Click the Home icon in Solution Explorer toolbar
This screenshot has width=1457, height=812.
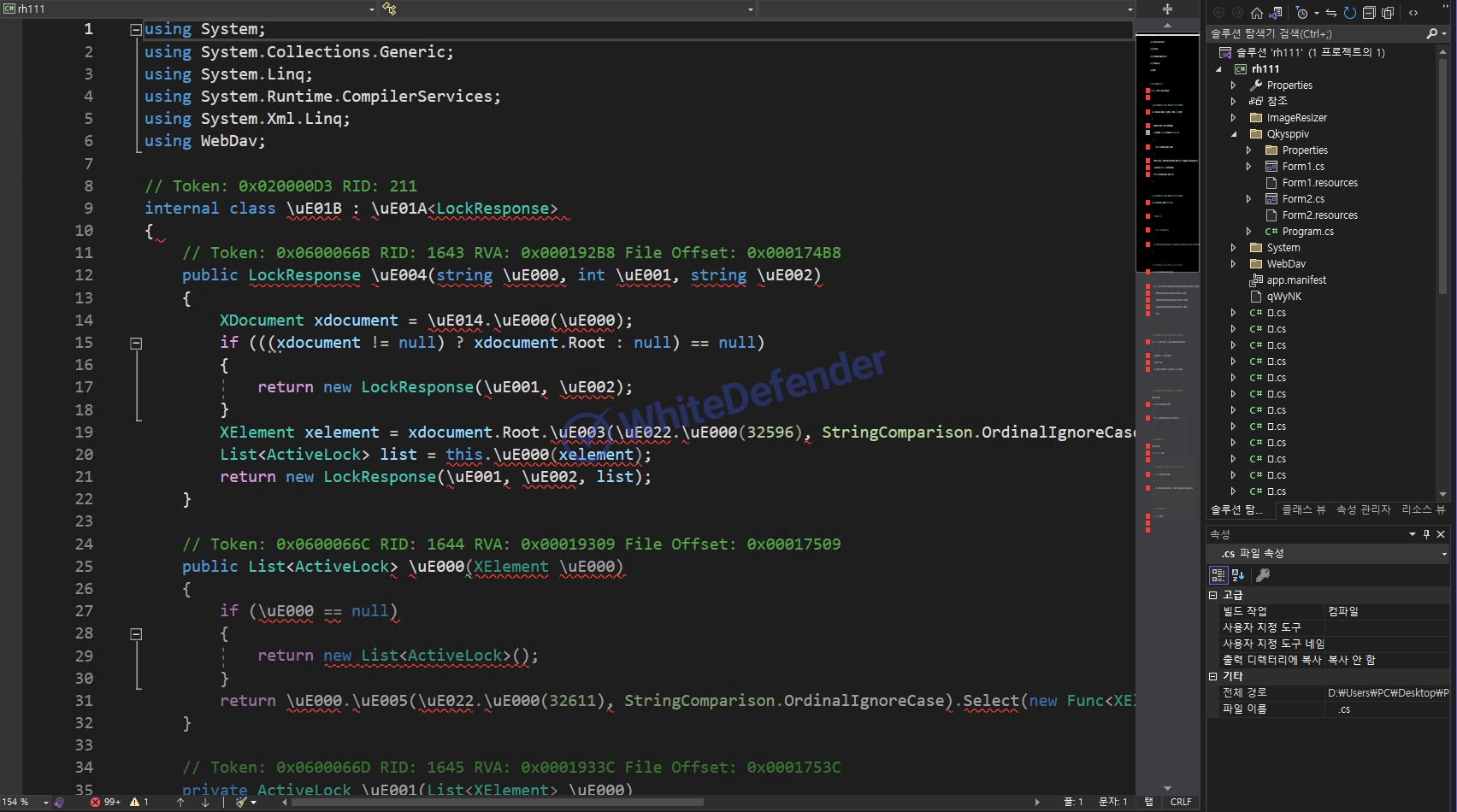click(1256, 13)
